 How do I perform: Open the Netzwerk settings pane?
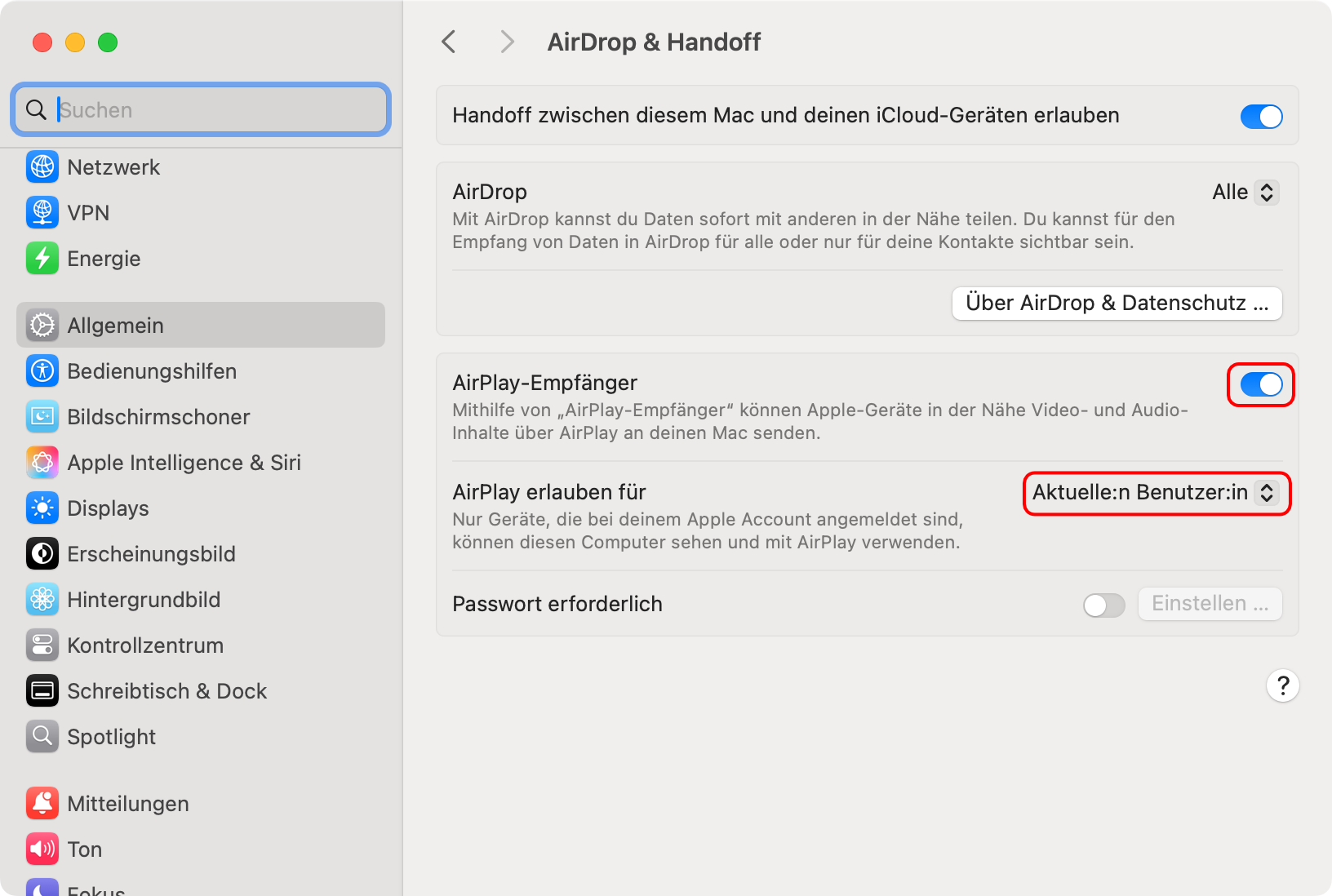[201, 167]
